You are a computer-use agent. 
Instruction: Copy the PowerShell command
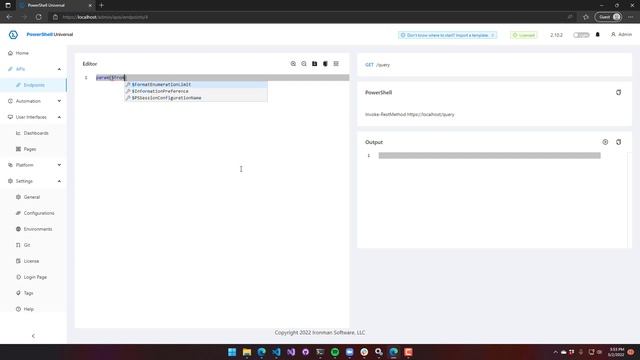pyautogui.click(x=618, y=93)
